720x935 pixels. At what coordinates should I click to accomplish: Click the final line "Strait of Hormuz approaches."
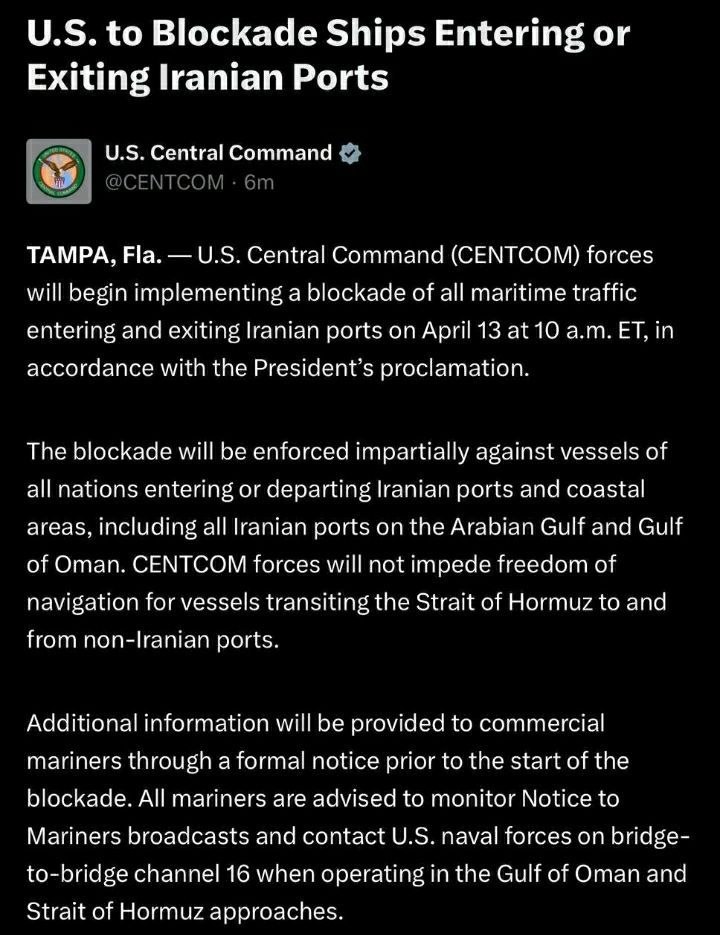click(184, 911)
